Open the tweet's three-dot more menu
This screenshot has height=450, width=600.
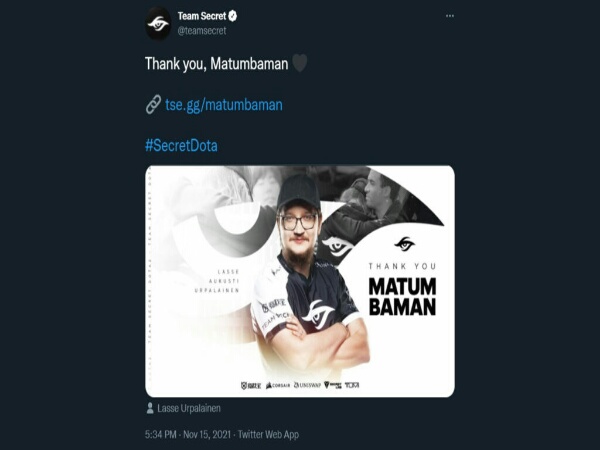pyautogui.click(x=450, y=16)
